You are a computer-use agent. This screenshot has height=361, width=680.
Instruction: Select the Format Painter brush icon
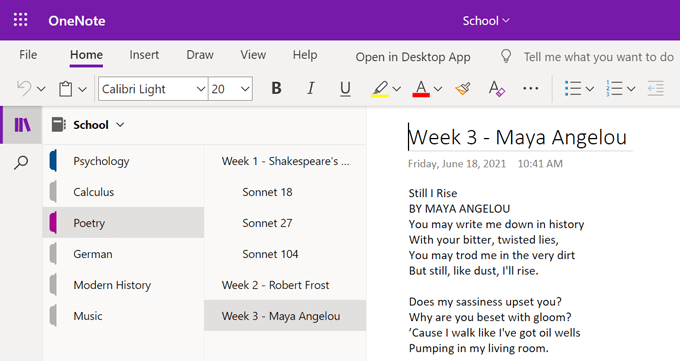coord(463,89)
